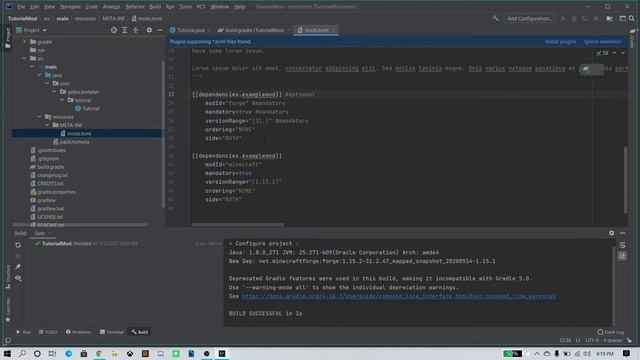Image resolution: width=640 pixels, height=360 pixels.
Task: Go to previous highlighted problem arrow
Action: [x=614, y=53]
